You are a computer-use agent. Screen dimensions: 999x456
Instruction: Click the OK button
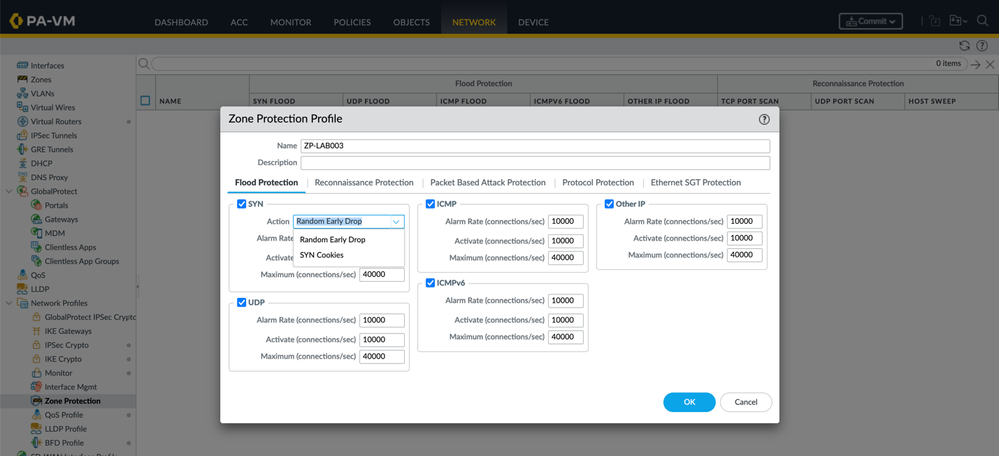pos(689,402)
